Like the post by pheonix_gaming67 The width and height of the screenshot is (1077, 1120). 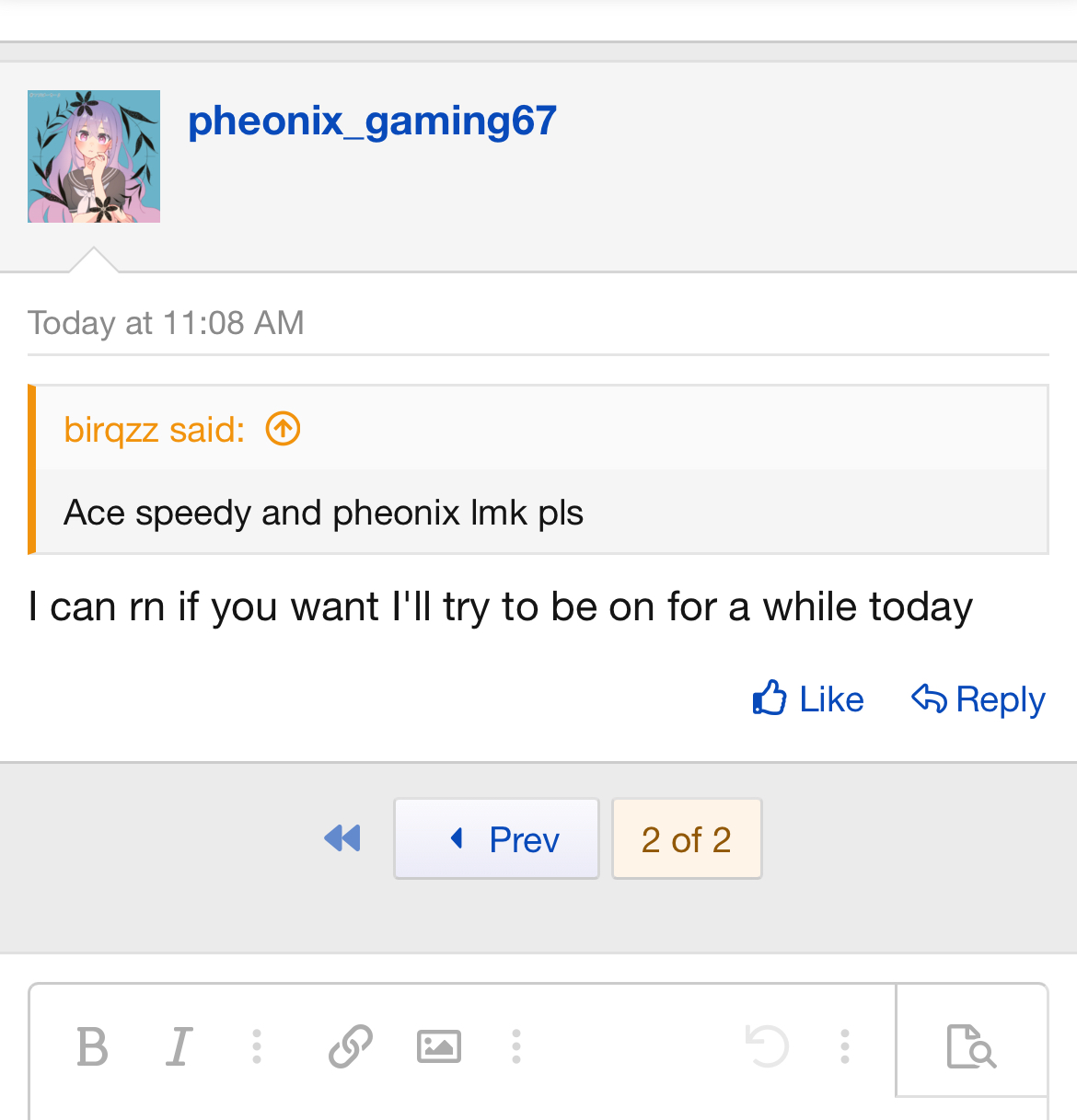808,699
